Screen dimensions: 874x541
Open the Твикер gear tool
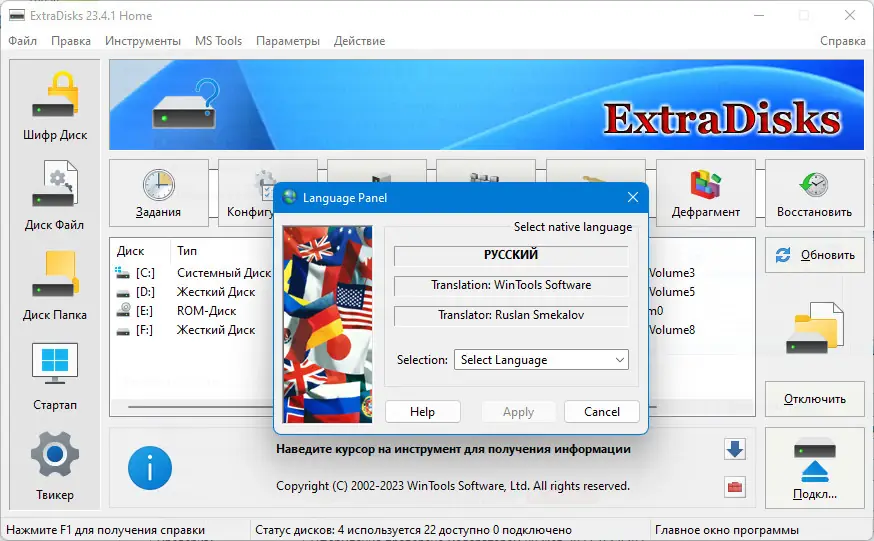click(x=55, y=466)
